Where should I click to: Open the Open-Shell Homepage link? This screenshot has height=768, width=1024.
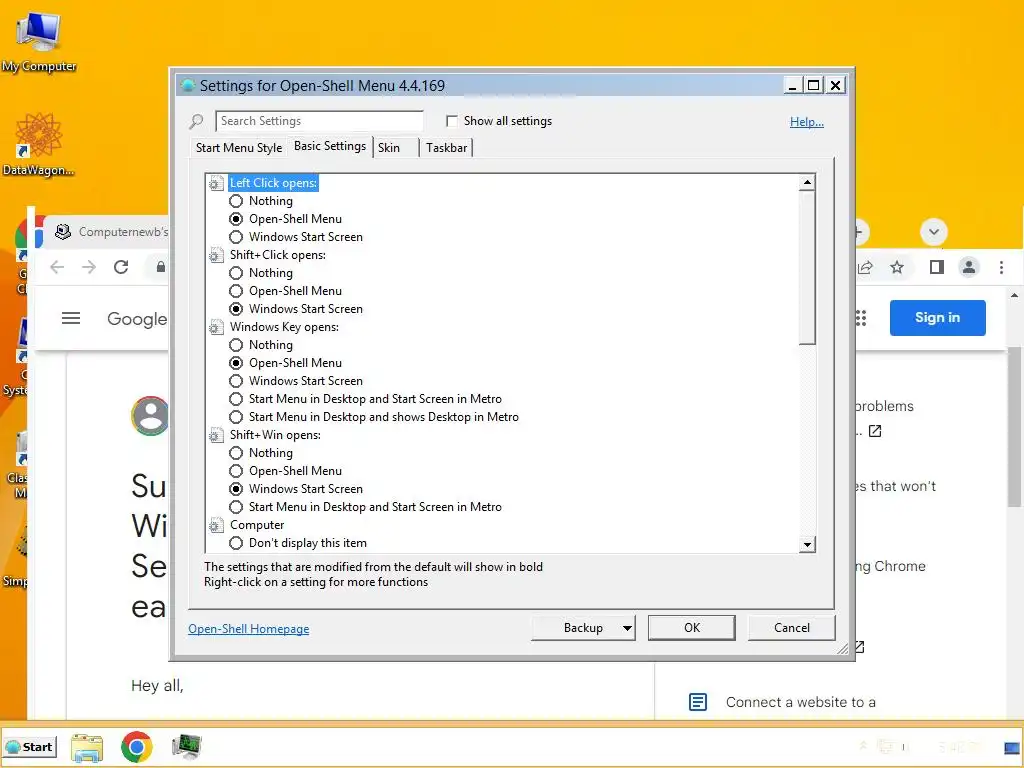click(249, 629)
